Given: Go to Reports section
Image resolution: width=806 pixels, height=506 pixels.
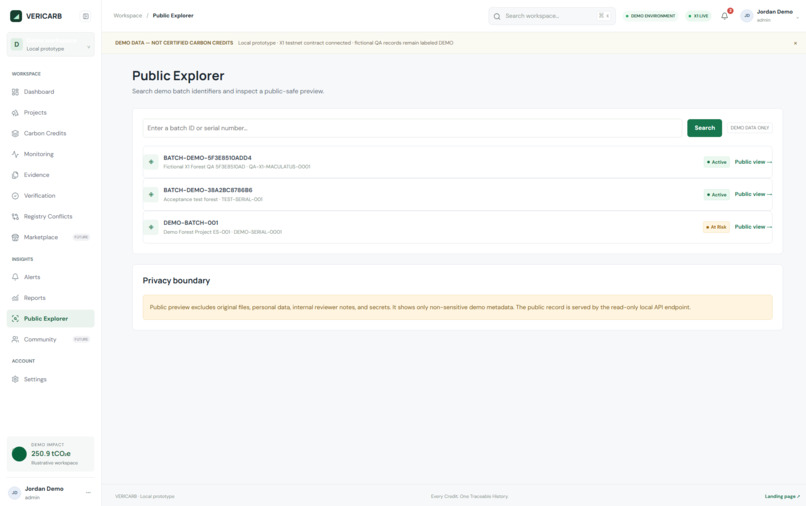Looking at the screenshot, I should (50, 298).
